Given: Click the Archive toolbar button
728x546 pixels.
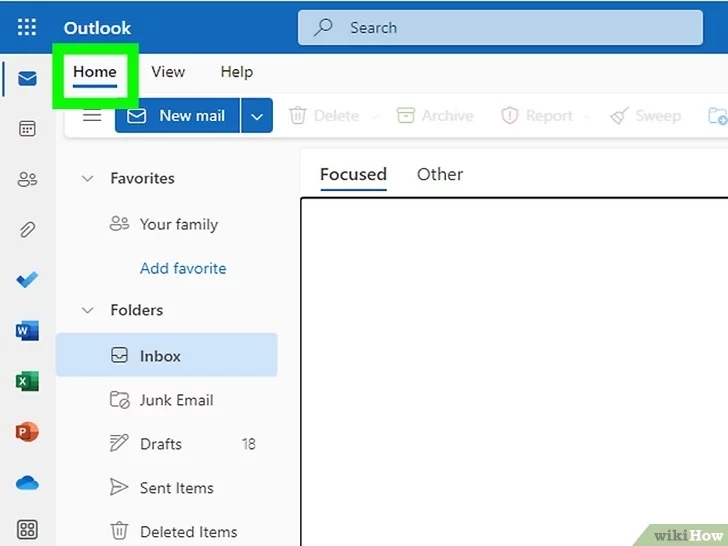Looking at the screenshot, I should pyautogui.click(x=435, y=116).
